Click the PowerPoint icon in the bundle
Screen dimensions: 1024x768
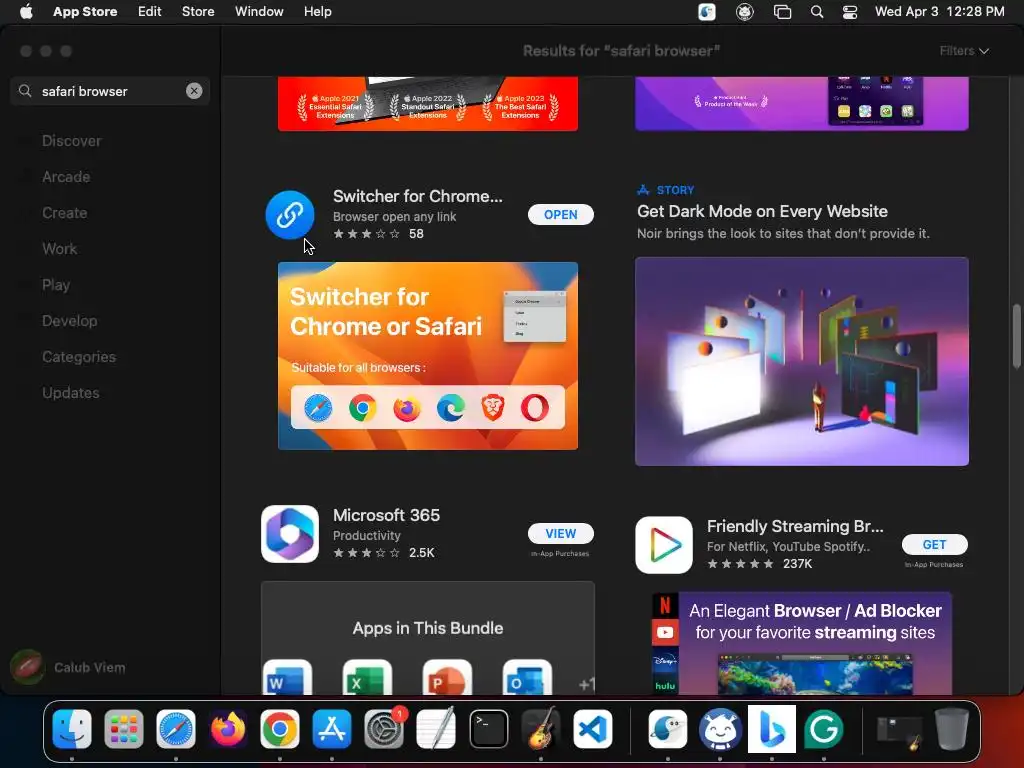pyautogui.click(x=447, y=678)
